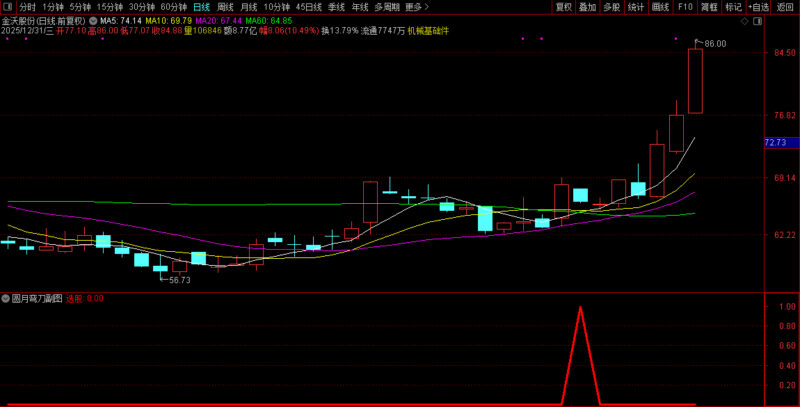Image resolution: width=800 pixels, height=407 pixels.
Task: Click the 机械基础件 sector link
Action: click(x=429, y=31)
